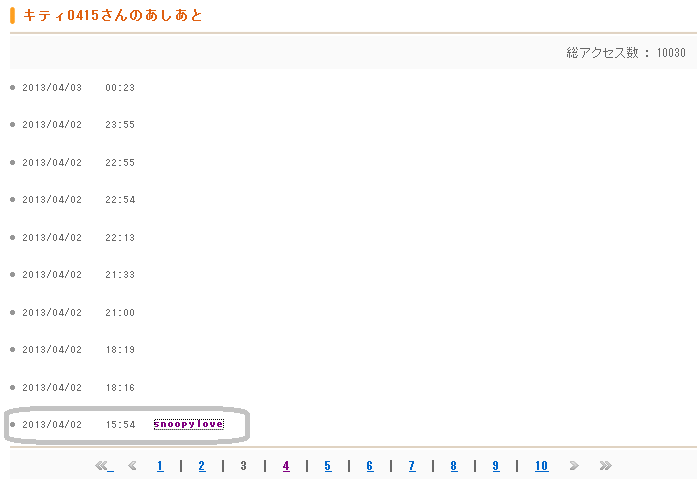The image size is (698, 479).
Task: Open page 6 of footprints
Action: 369,466
